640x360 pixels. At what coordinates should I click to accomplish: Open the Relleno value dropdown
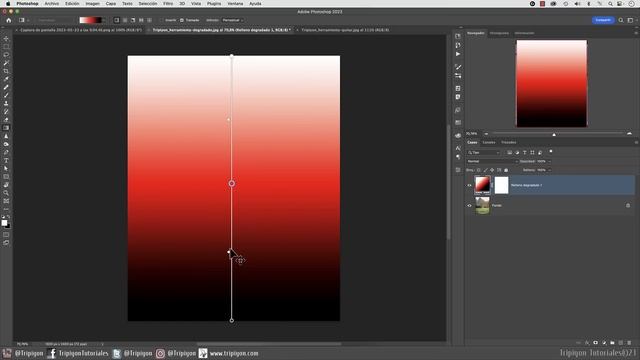[x=549, y=170]
